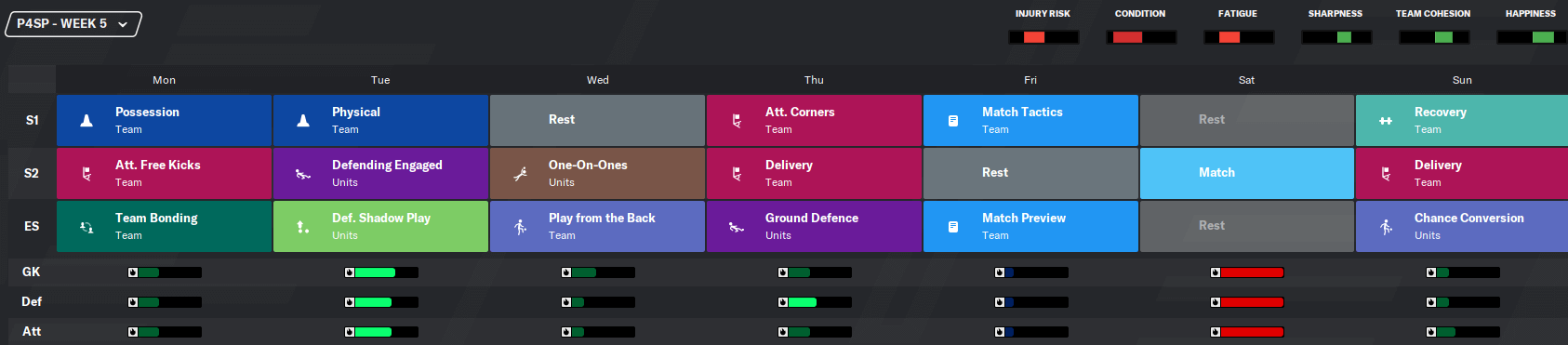The height and width of the screenshot is (345, 1568).
Task: Click the tackle icon on Defending Engaged
Action: tap(303, 173)
